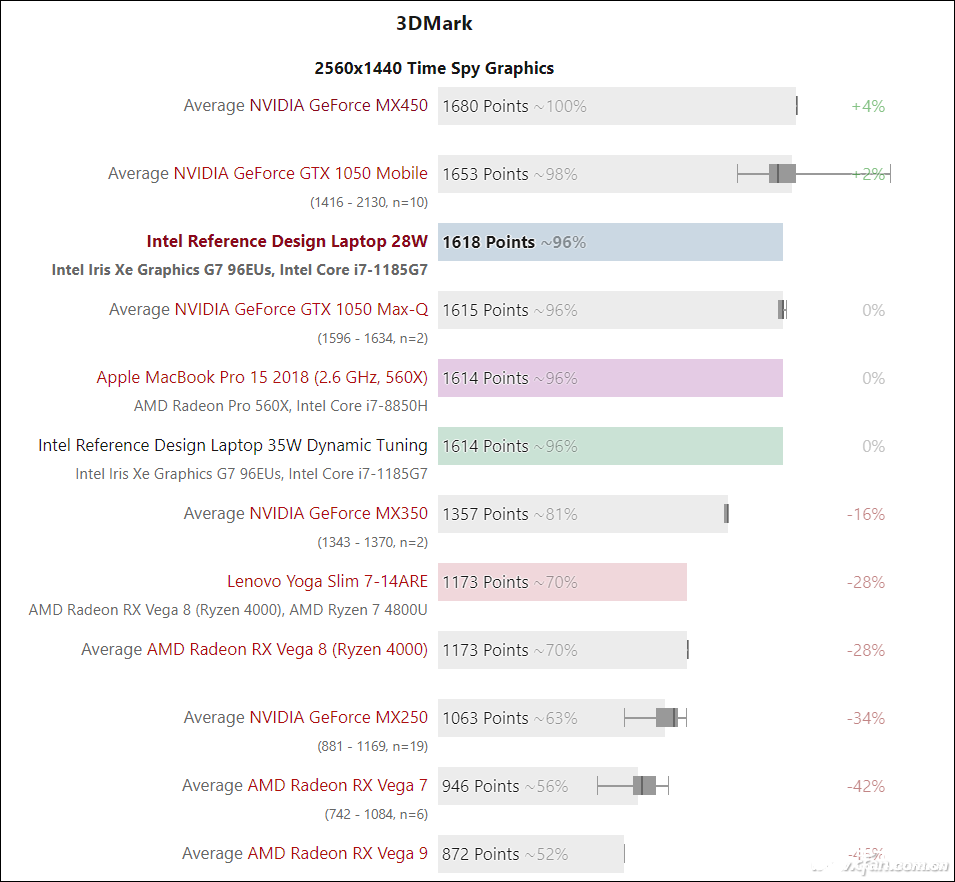Click Intel Reference Design Laptop 28W name
The width and height of the screenshot is (955, 882).
(287, 242)
